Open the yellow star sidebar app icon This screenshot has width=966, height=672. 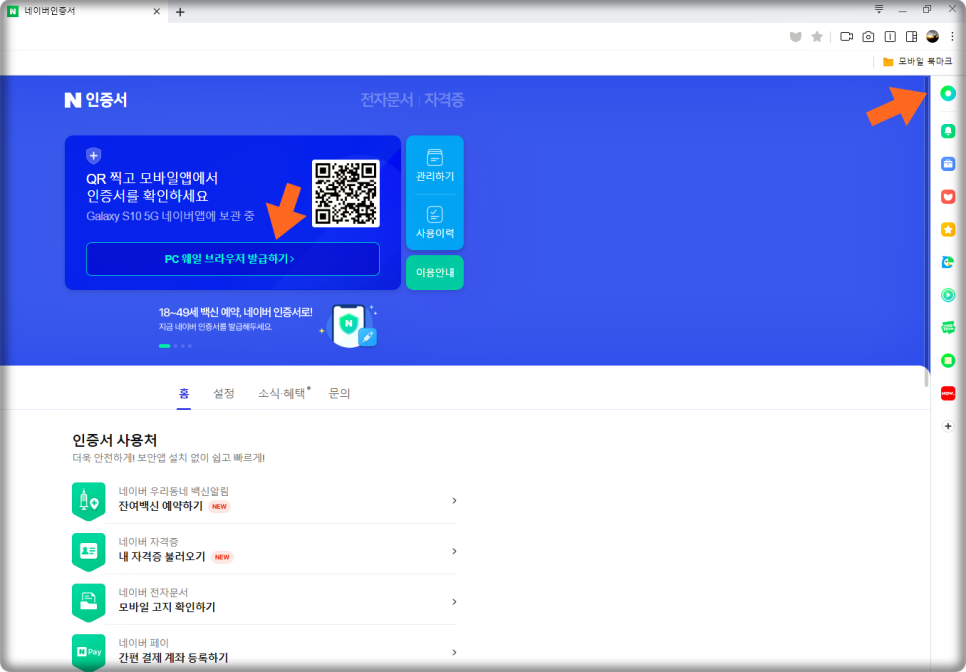(947, 229)
